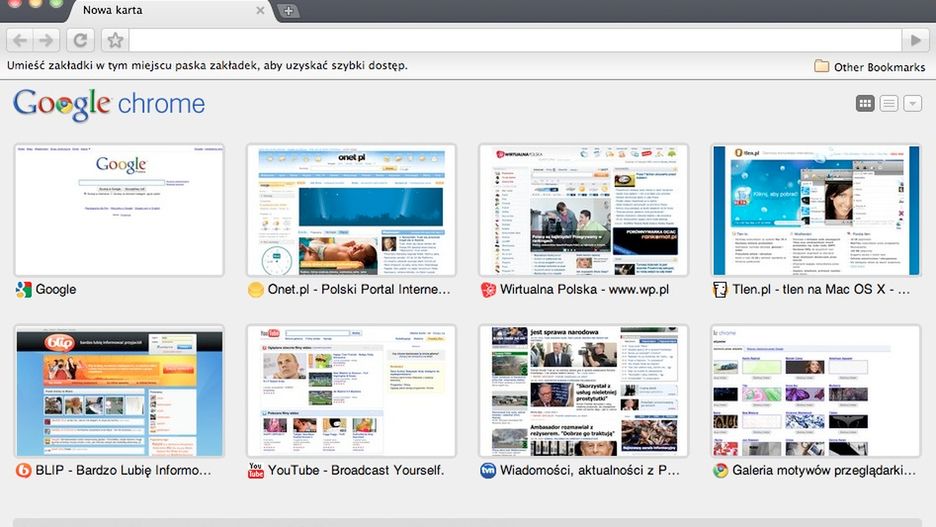Open YouTube - Broadcast Yourself link

356,470
